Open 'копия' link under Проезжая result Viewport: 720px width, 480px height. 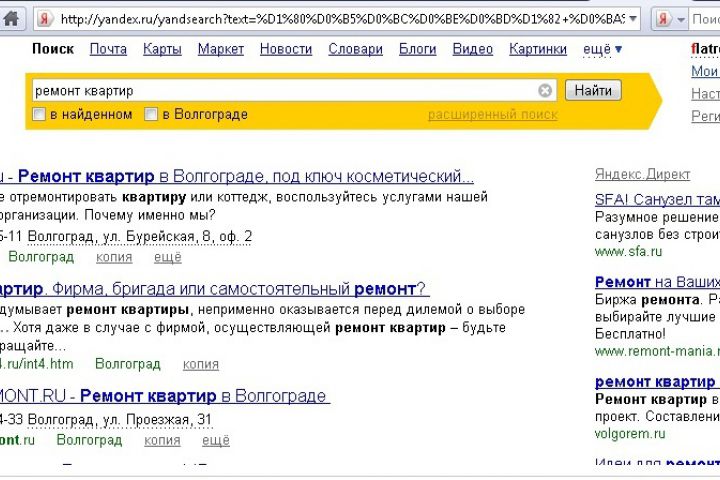162,440
